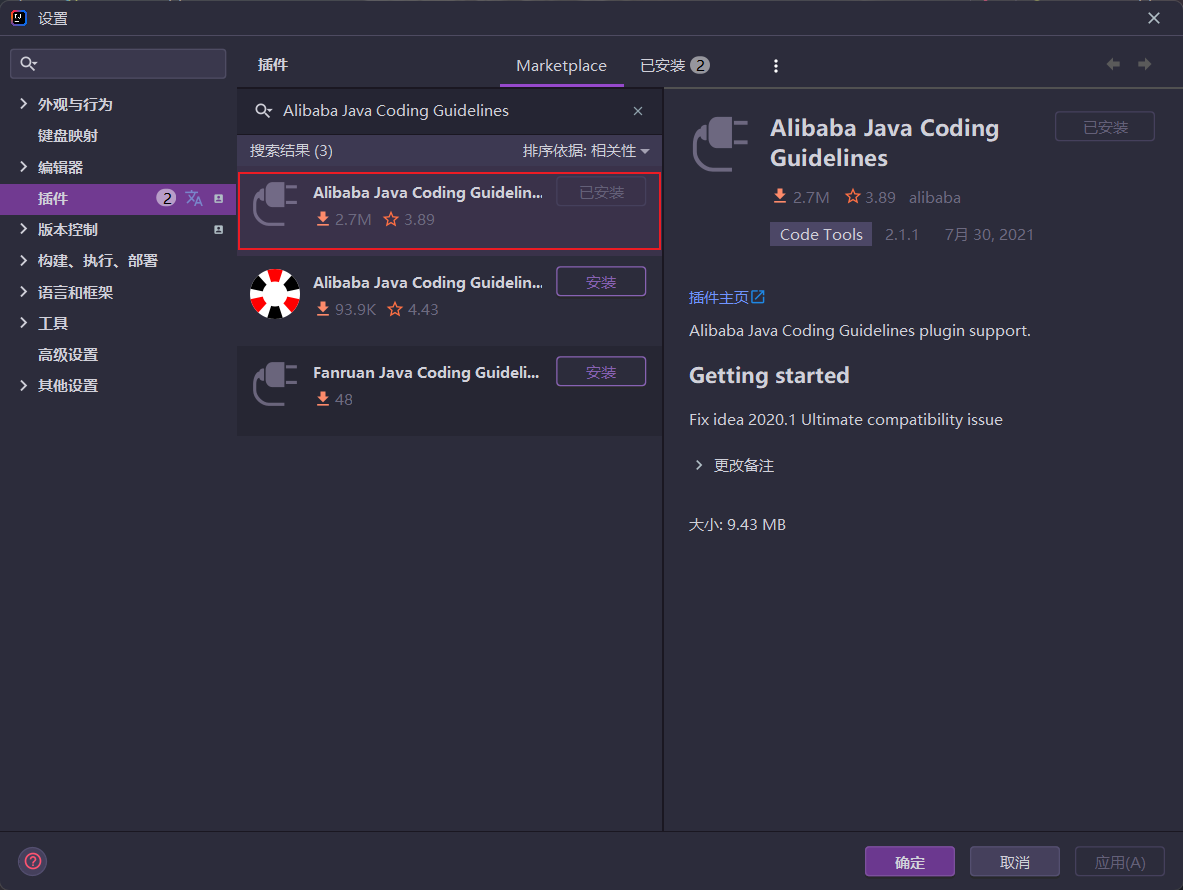Click the 已安装 button in details pane
This screenshot has height=890, width=1183.
(1105, 127)
